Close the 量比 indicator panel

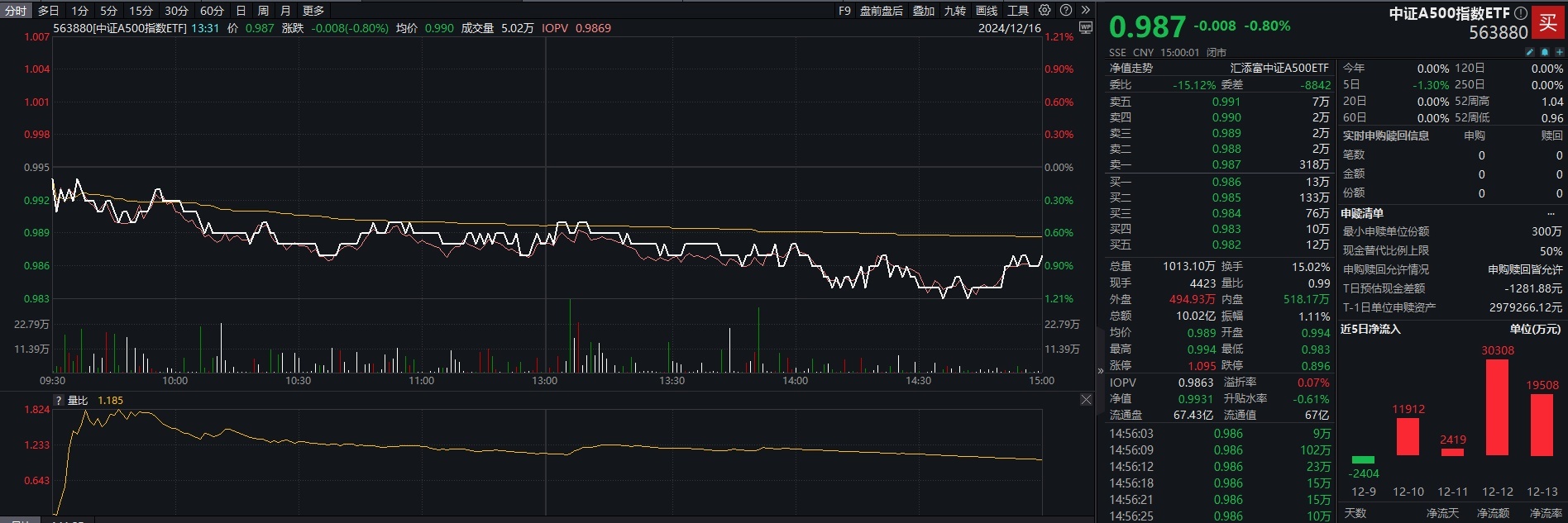[1086, 400]
